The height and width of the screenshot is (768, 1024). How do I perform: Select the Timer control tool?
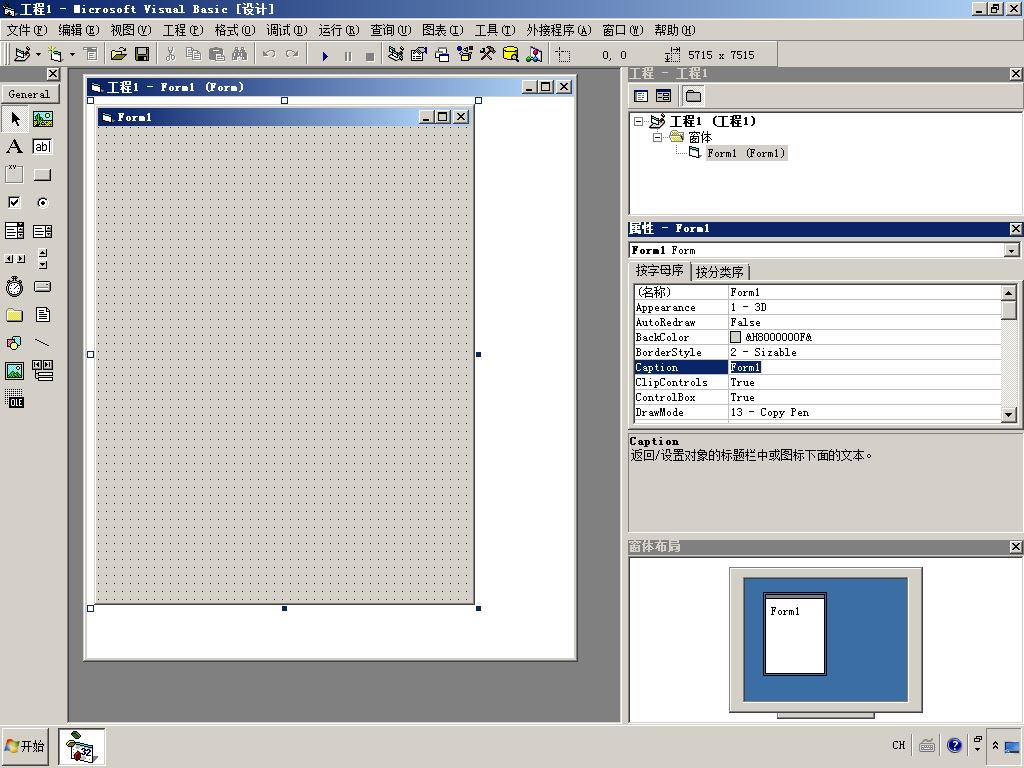(14, 287)
